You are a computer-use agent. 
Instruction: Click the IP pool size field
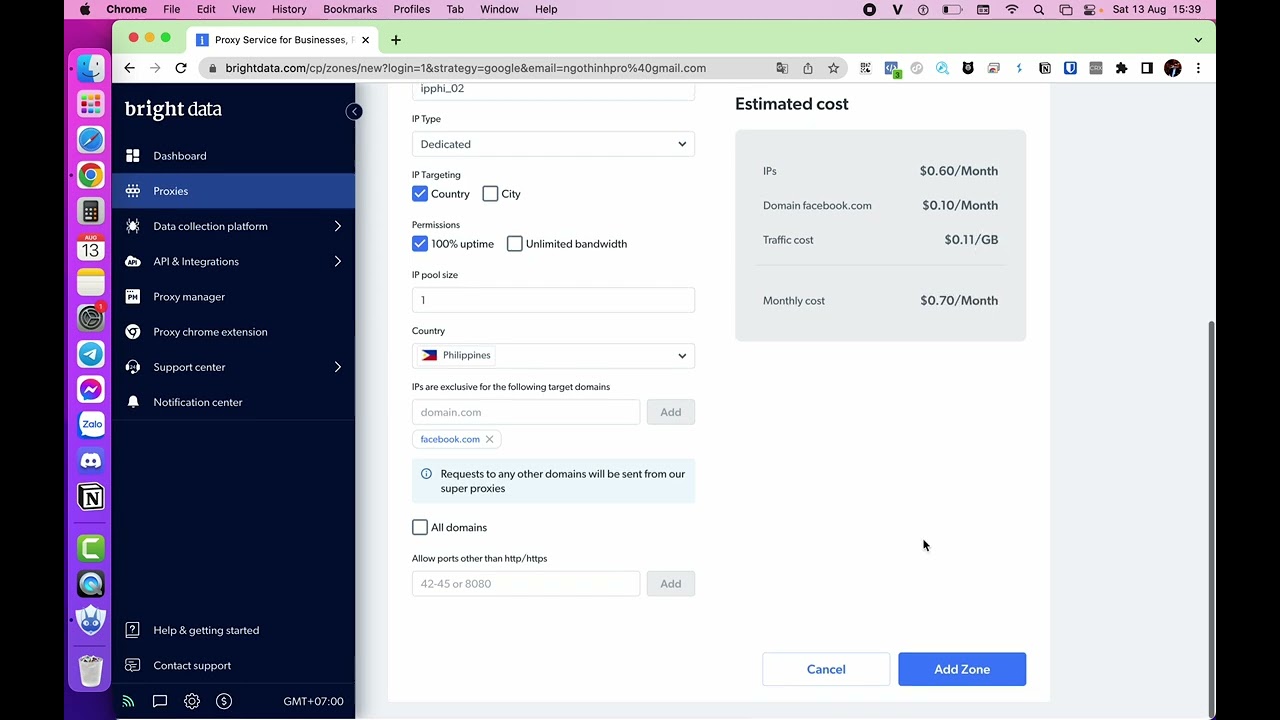pos(553,300)
